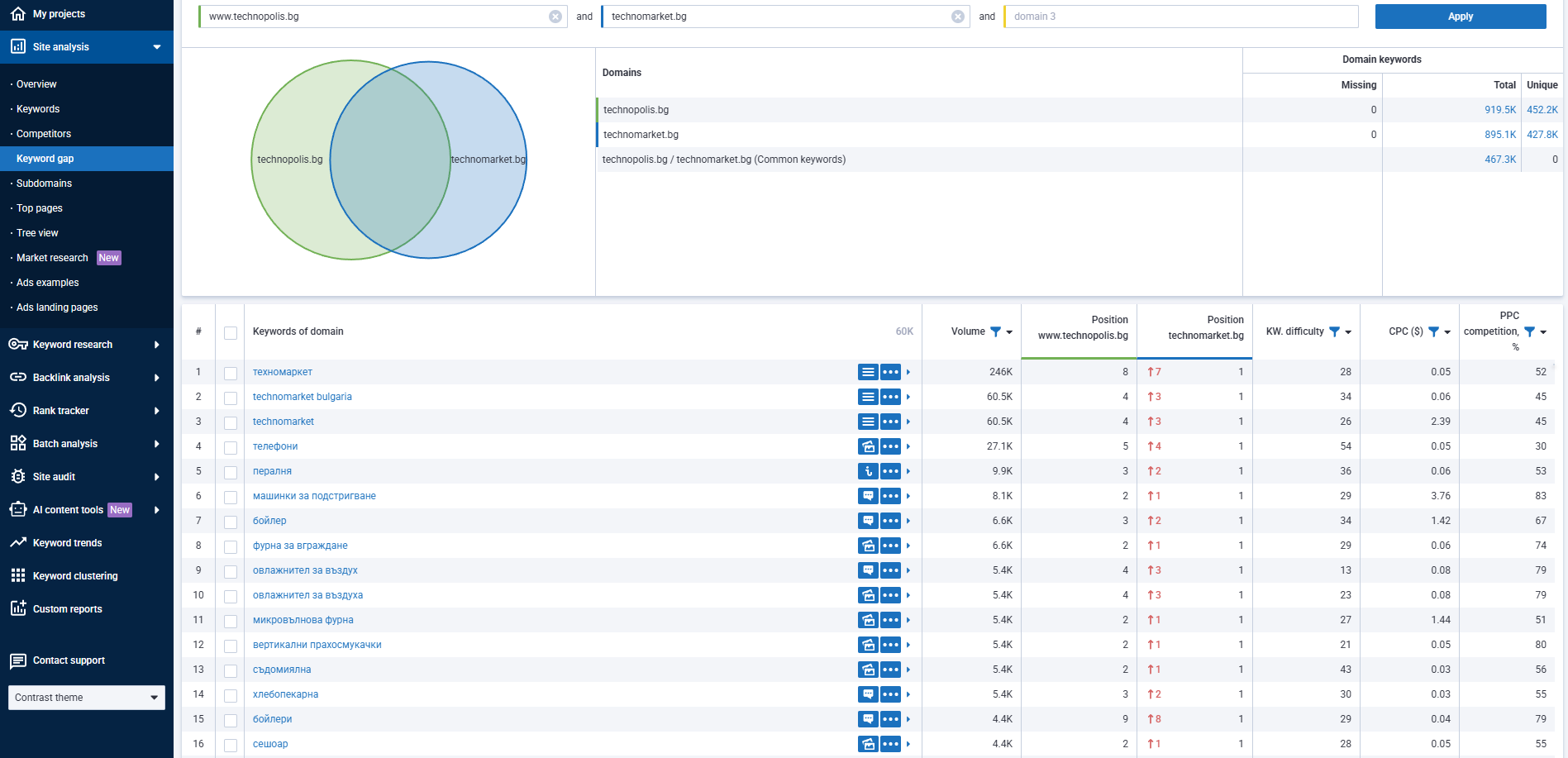Expand the Site audit submenu arrow

[157, 477]
